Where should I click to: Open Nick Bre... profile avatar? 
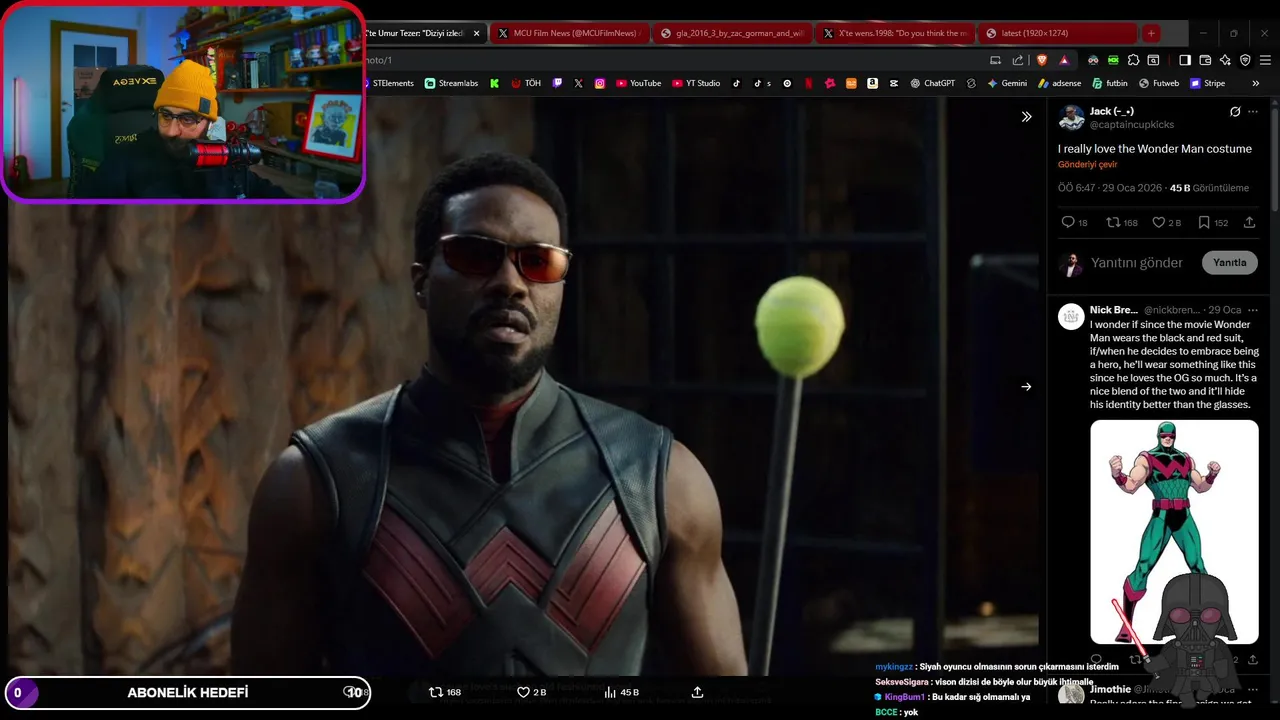[1071, 317]
